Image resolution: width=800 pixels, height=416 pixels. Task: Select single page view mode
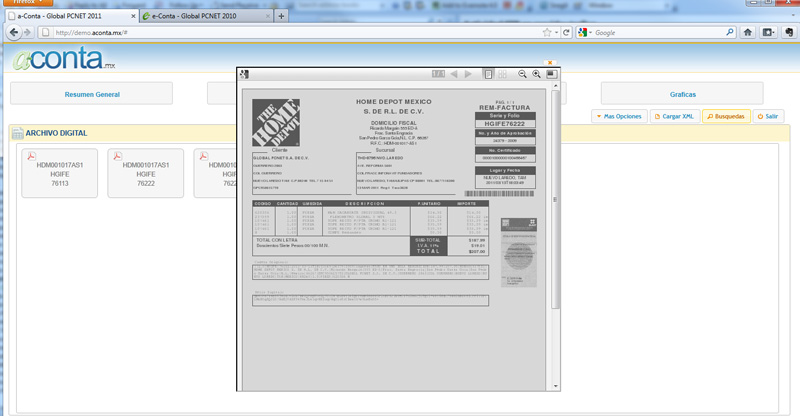click(x=488, y=74)
